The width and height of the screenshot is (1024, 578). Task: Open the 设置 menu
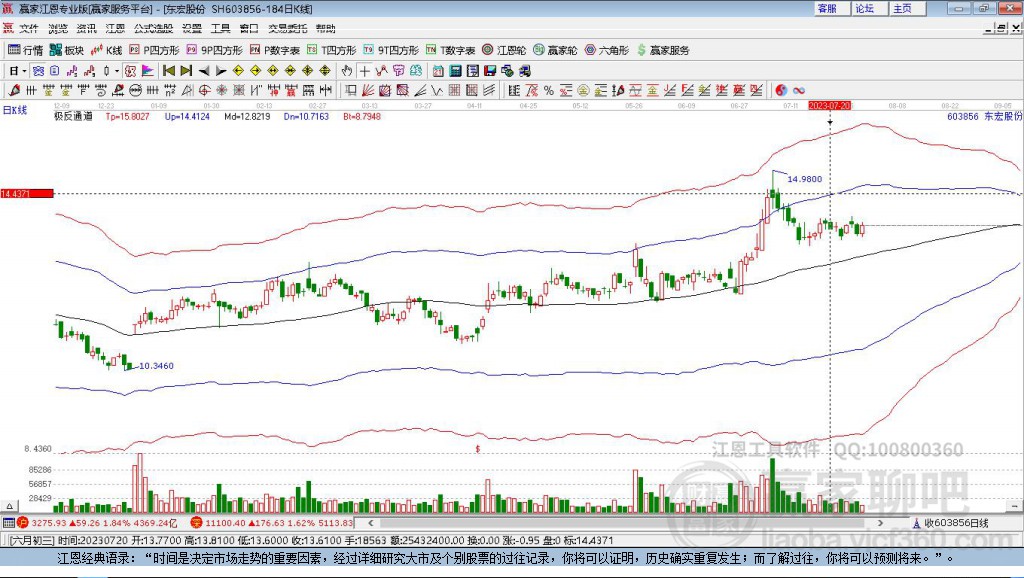click(192, 28)
